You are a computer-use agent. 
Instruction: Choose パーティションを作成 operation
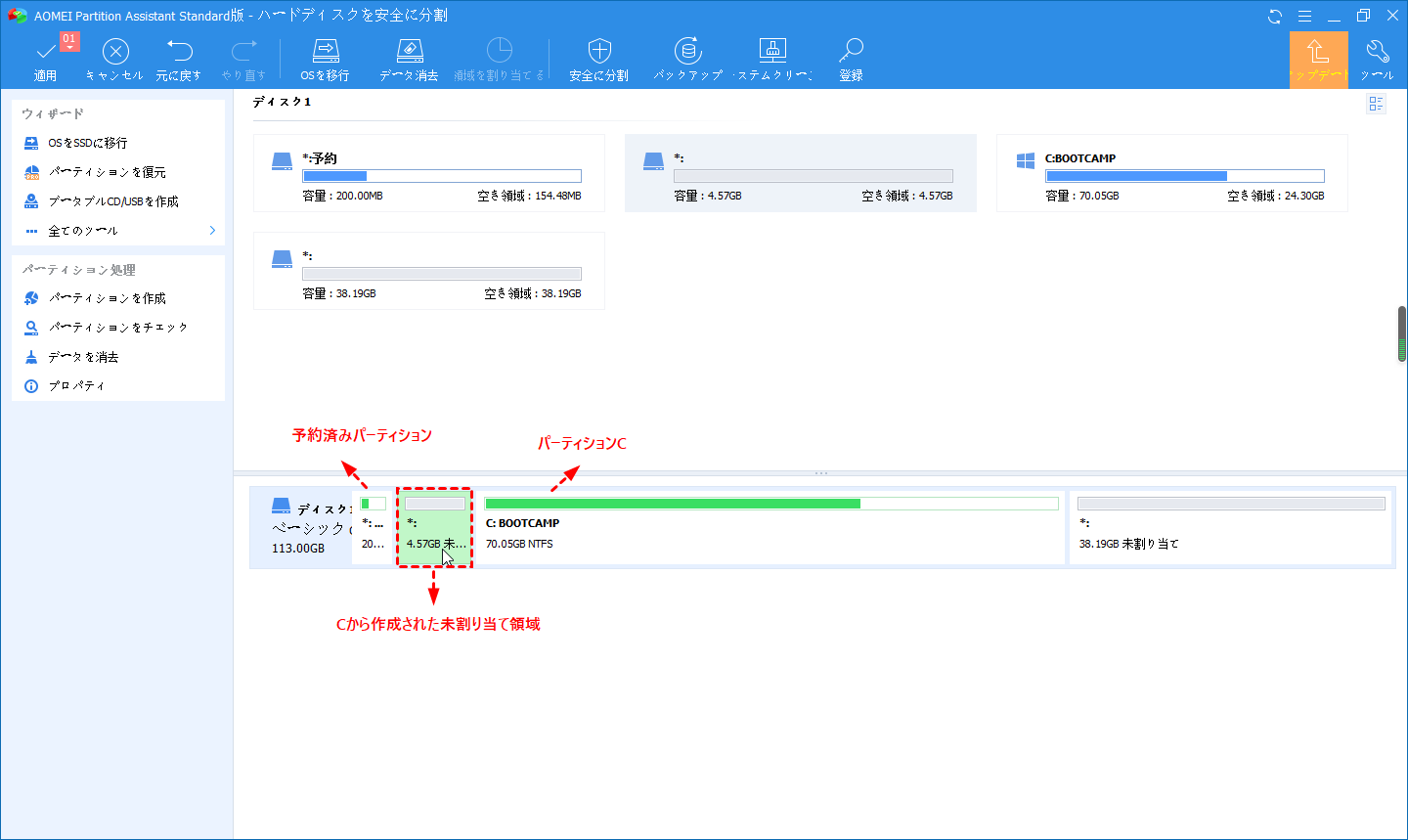[95, 298]
